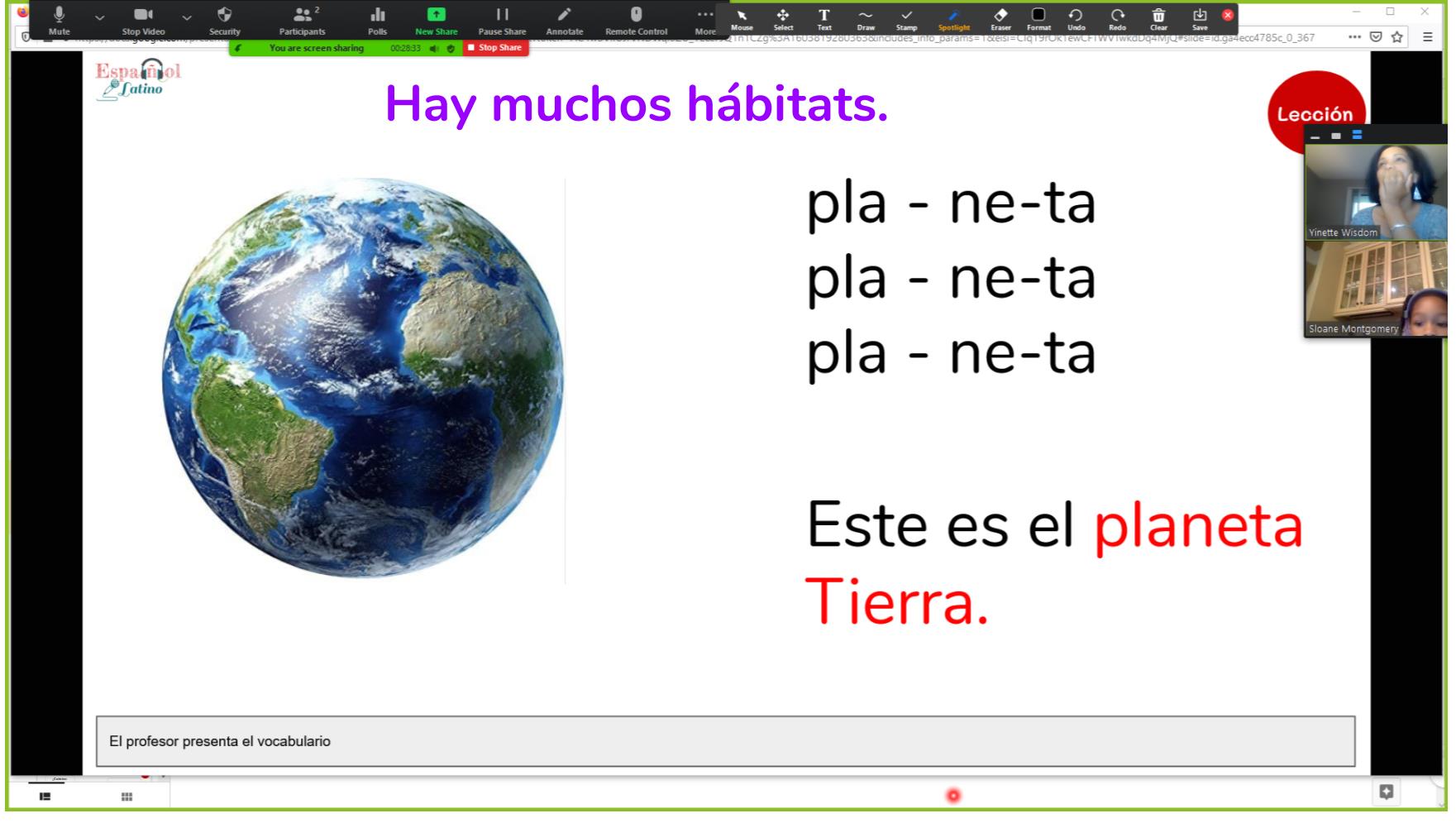This screenshot has height=823, width=1456.
Task: Select the Draw annotation tool
Action: (x=865, y=18)
